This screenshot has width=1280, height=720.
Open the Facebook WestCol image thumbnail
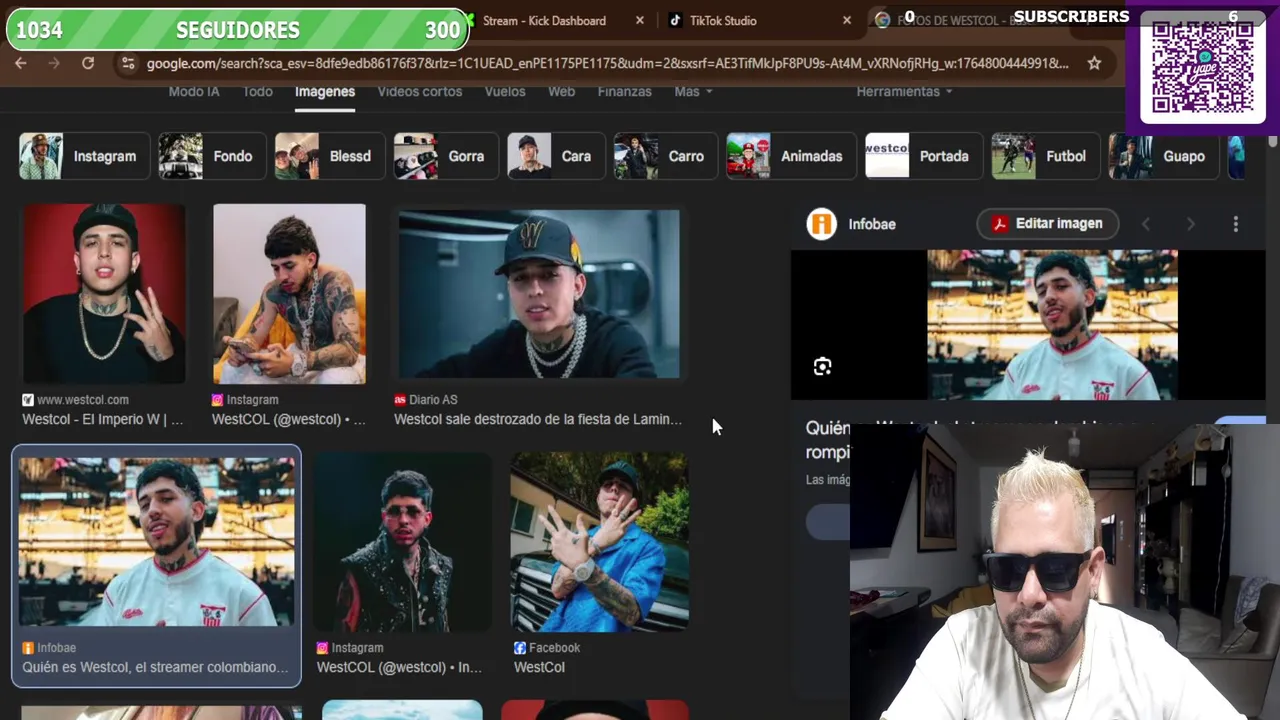[599, 542]
